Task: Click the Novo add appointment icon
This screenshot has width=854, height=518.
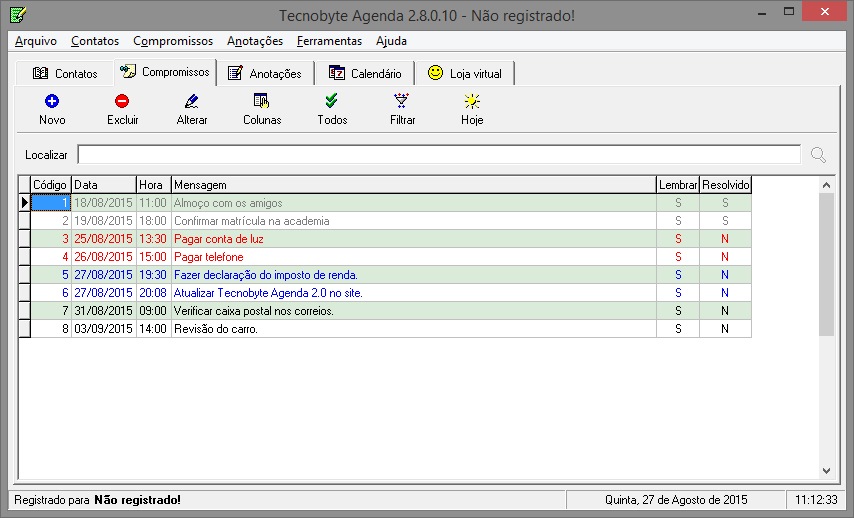Action: click(x=52, y=101)
